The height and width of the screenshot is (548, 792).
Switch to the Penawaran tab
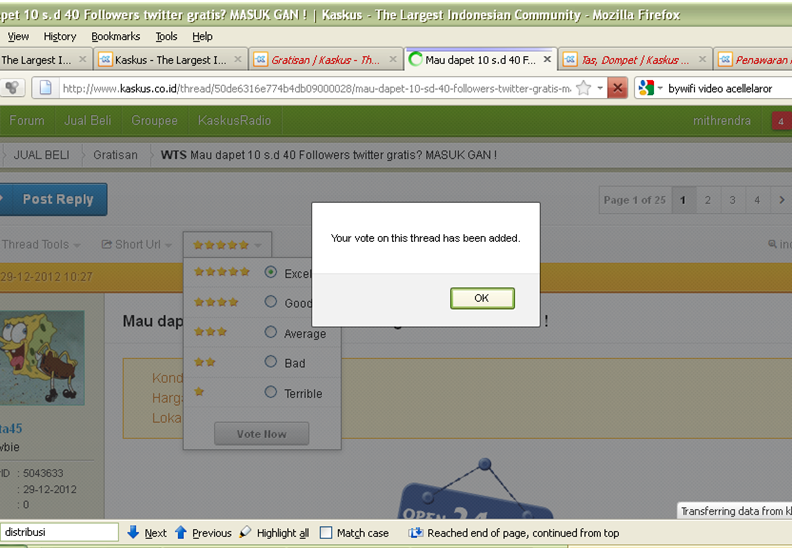[x=753, y=60]
